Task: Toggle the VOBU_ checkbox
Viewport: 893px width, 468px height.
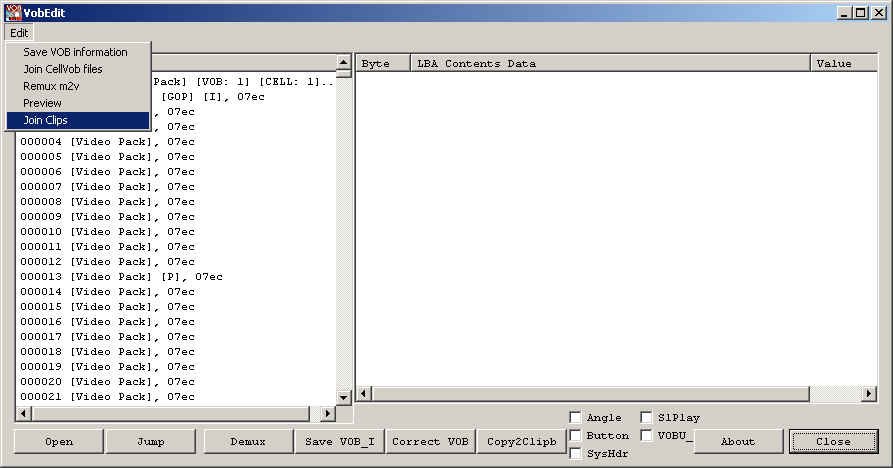Action: [x=646, y=436]
